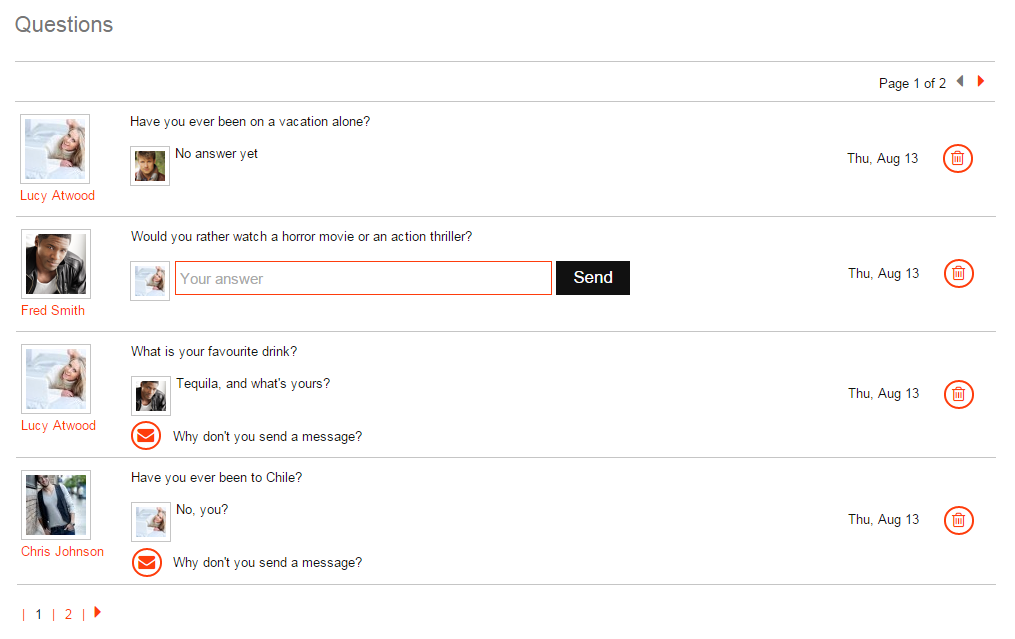1015x639 pixels.
Task: Focus the 'Your answer' text field
Action: tap(363, 278)
